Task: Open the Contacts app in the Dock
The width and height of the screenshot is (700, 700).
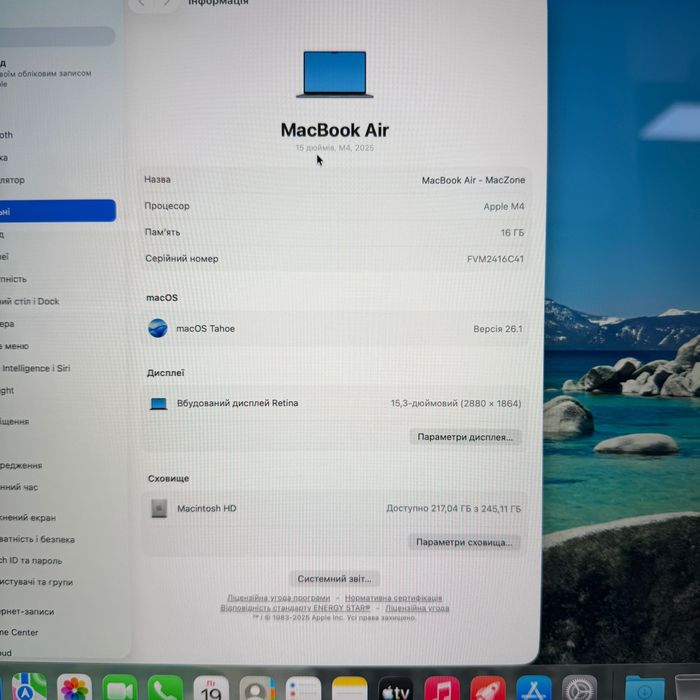Action: click(257, 688)
